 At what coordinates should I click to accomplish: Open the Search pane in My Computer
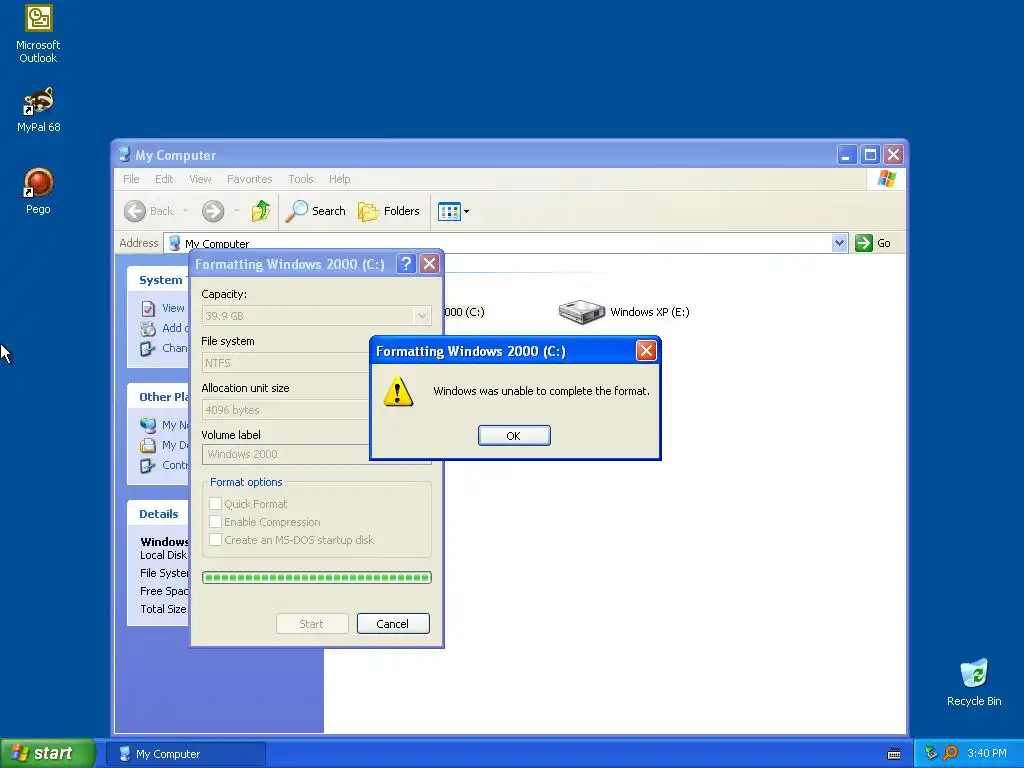[x=315, y=211]
